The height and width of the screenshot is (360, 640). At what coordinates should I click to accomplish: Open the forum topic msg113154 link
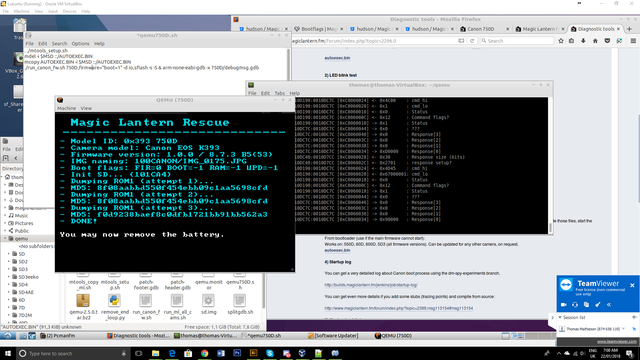click(399, 308)
